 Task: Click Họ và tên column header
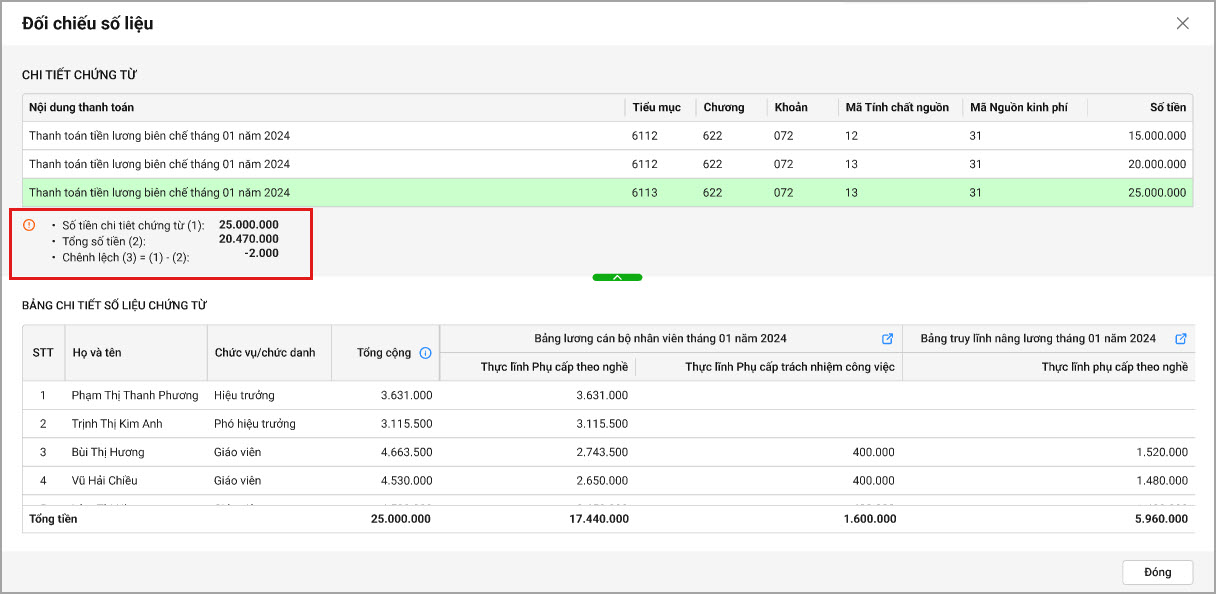tap(136, 353)
